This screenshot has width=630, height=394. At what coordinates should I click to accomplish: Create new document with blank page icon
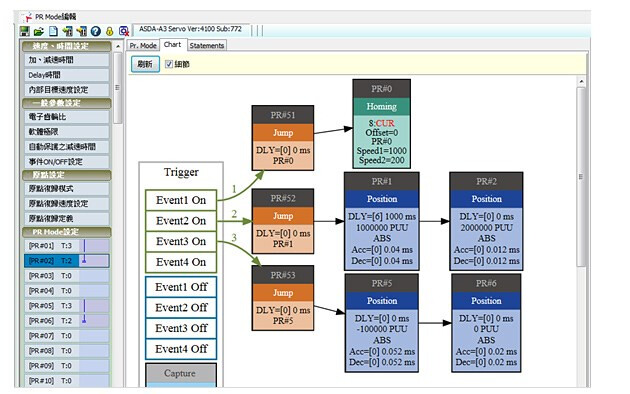53,31
